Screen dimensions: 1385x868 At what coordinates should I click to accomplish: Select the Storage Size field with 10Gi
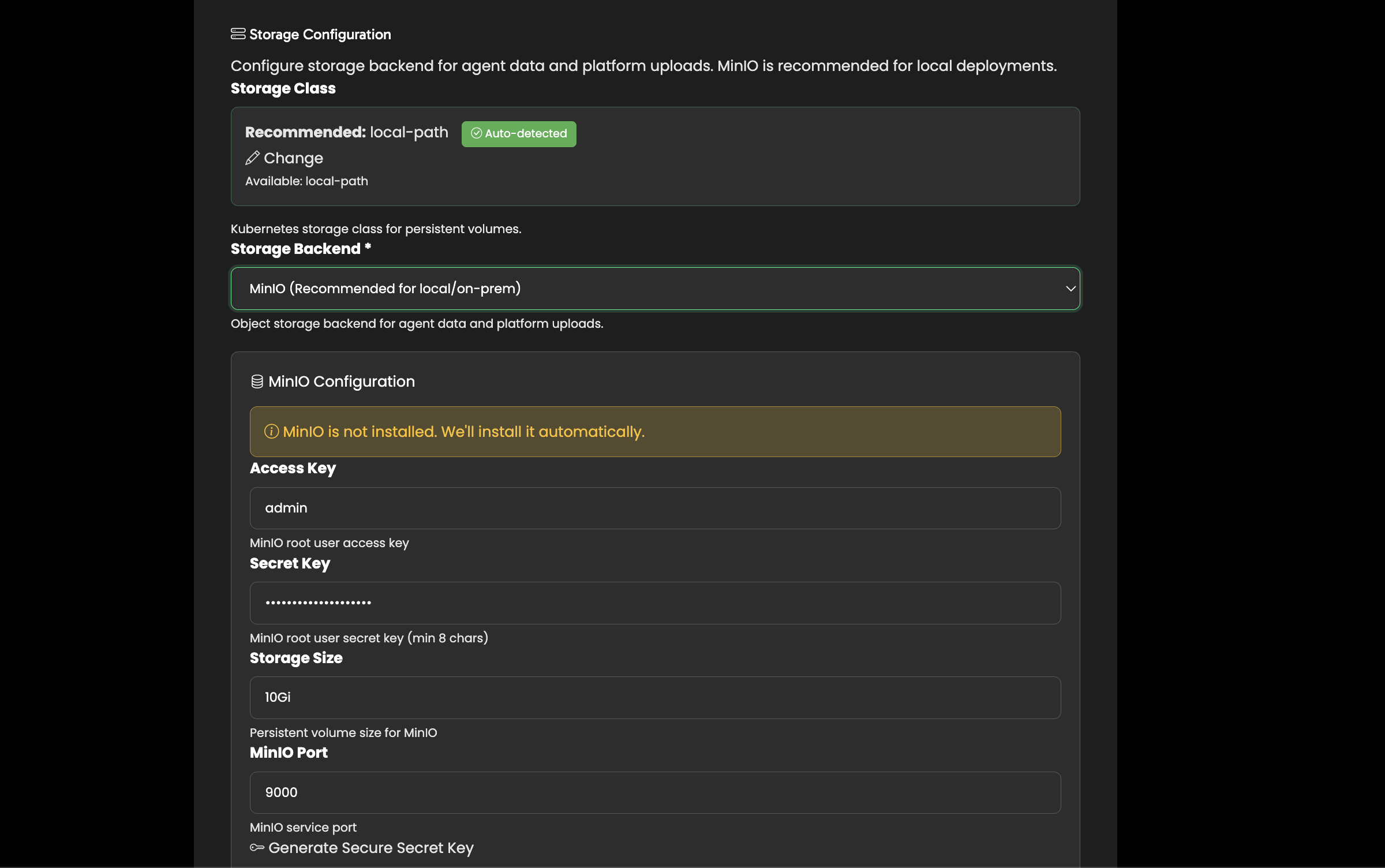pos(655,698)
